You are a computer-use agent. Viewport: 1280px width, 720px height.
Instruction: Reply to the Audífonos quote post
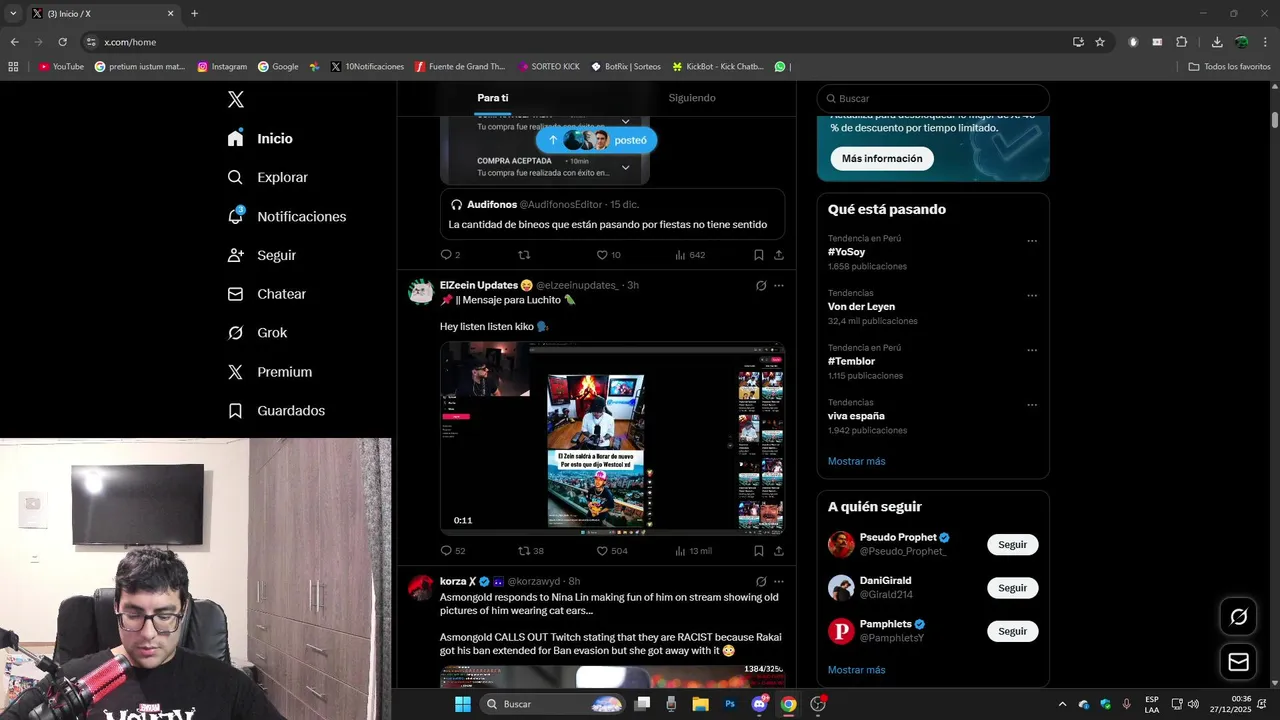[450, 255]
